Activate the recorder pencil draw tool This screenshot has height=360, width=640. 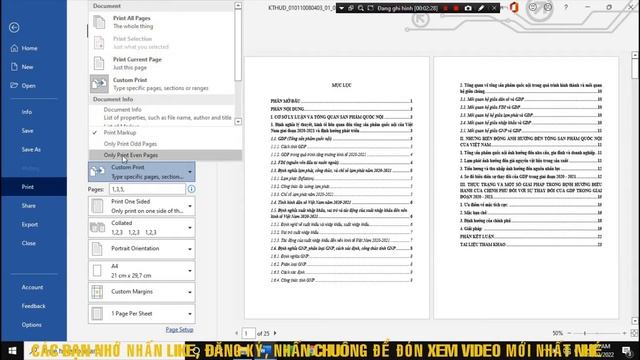pos(481,8)
